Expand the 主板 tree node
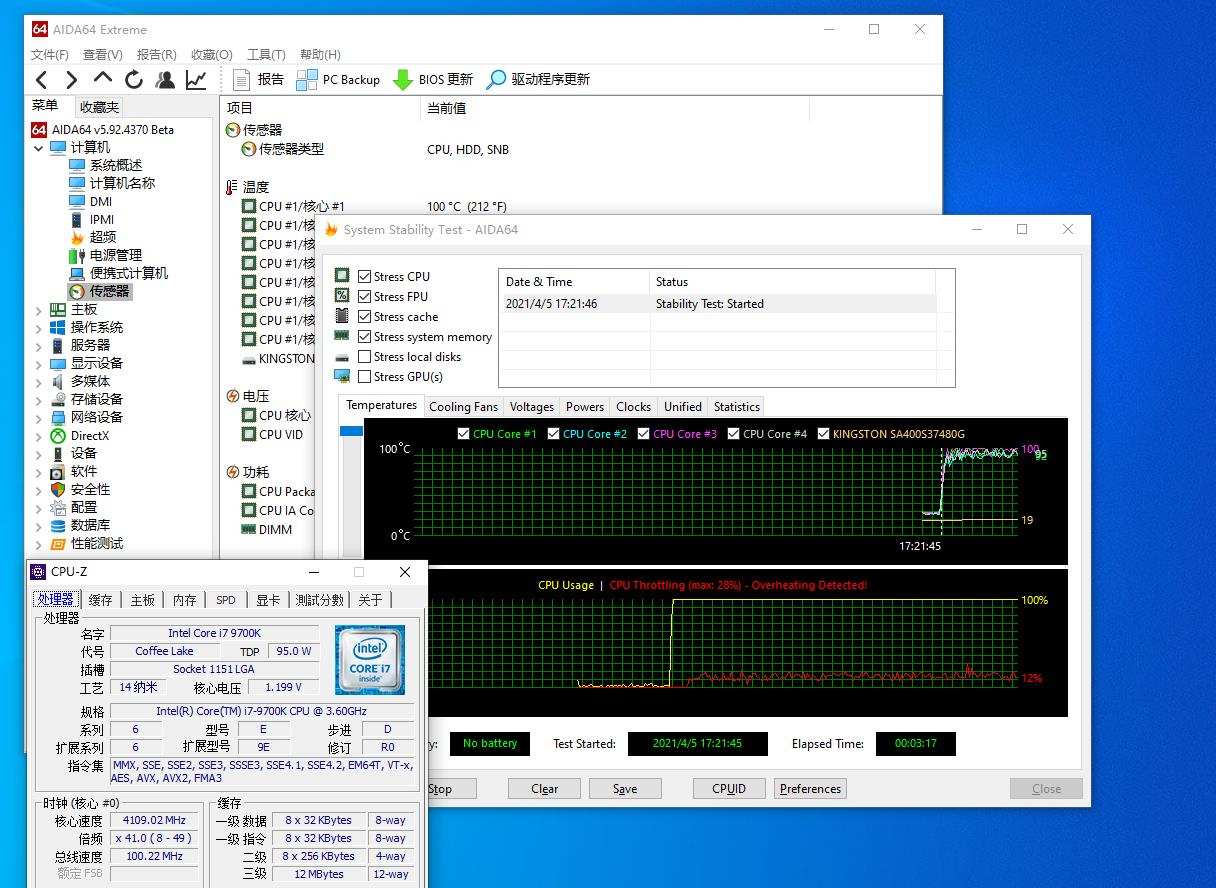Image resolution: width=1216 pixels, height=888 pixels. point(39,310)
